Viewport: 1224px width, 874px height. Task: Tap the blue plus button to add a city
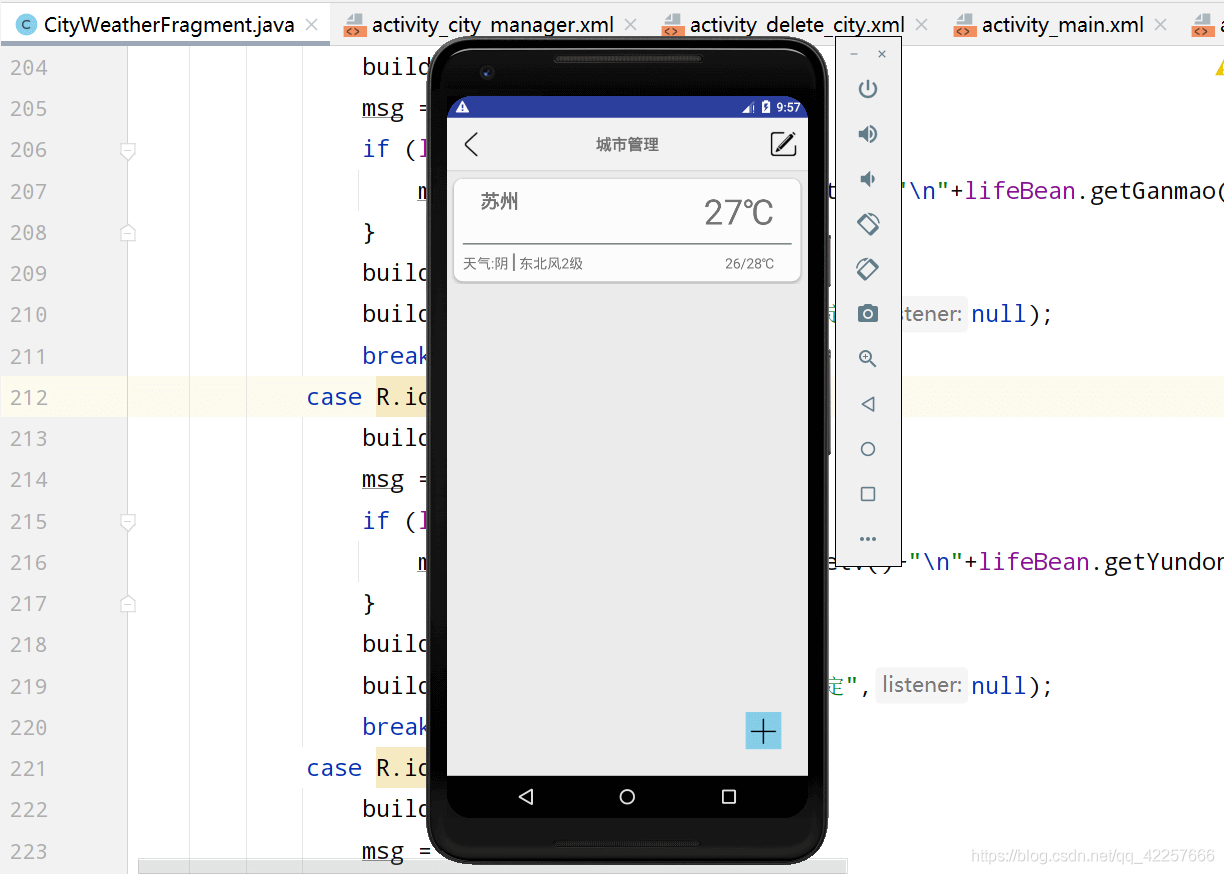tap(763, 730)
